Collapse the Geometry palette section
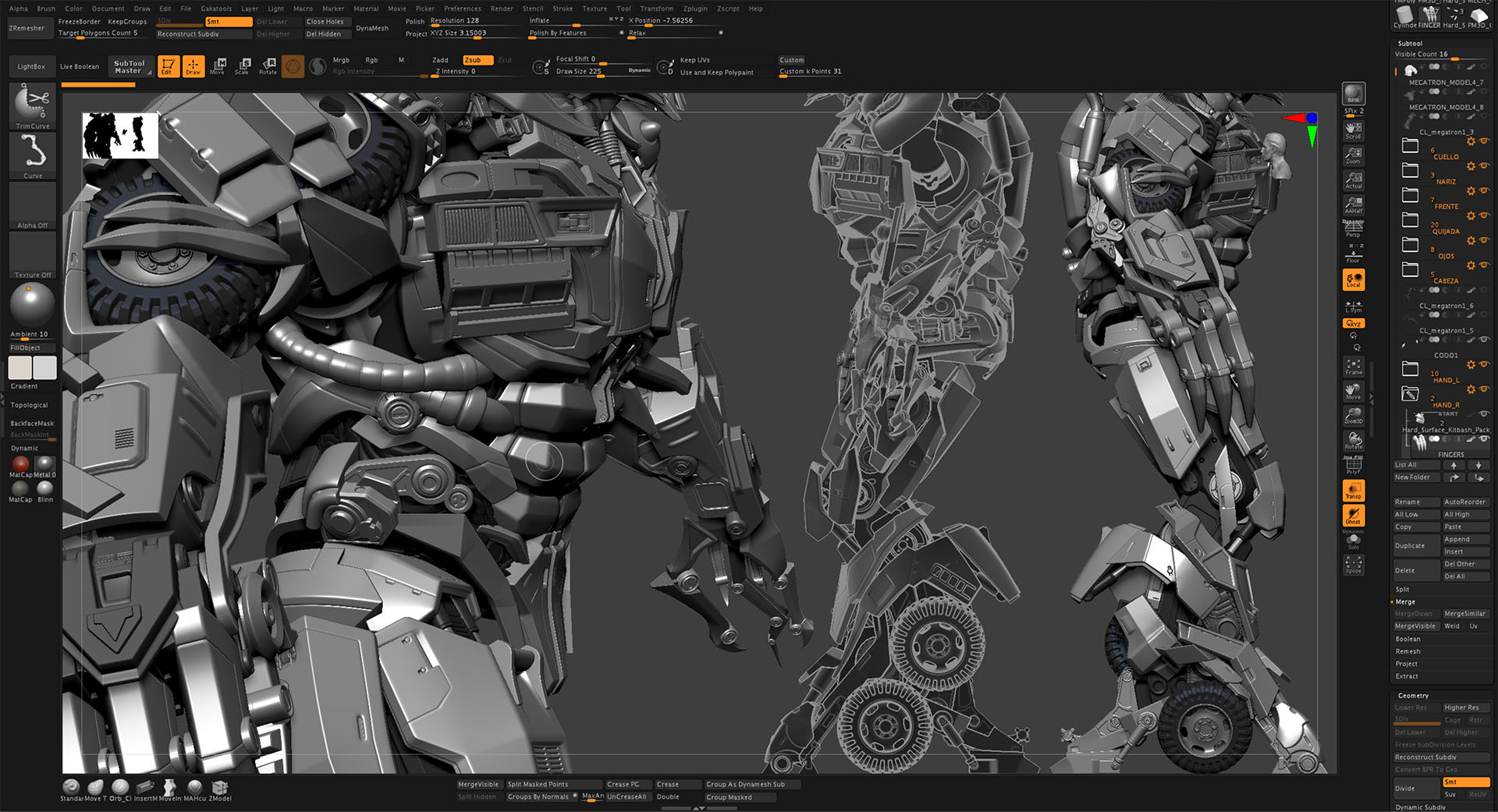Image resolution: width=1498 pixels, height=812 pixels. [x=1413, y=695]
